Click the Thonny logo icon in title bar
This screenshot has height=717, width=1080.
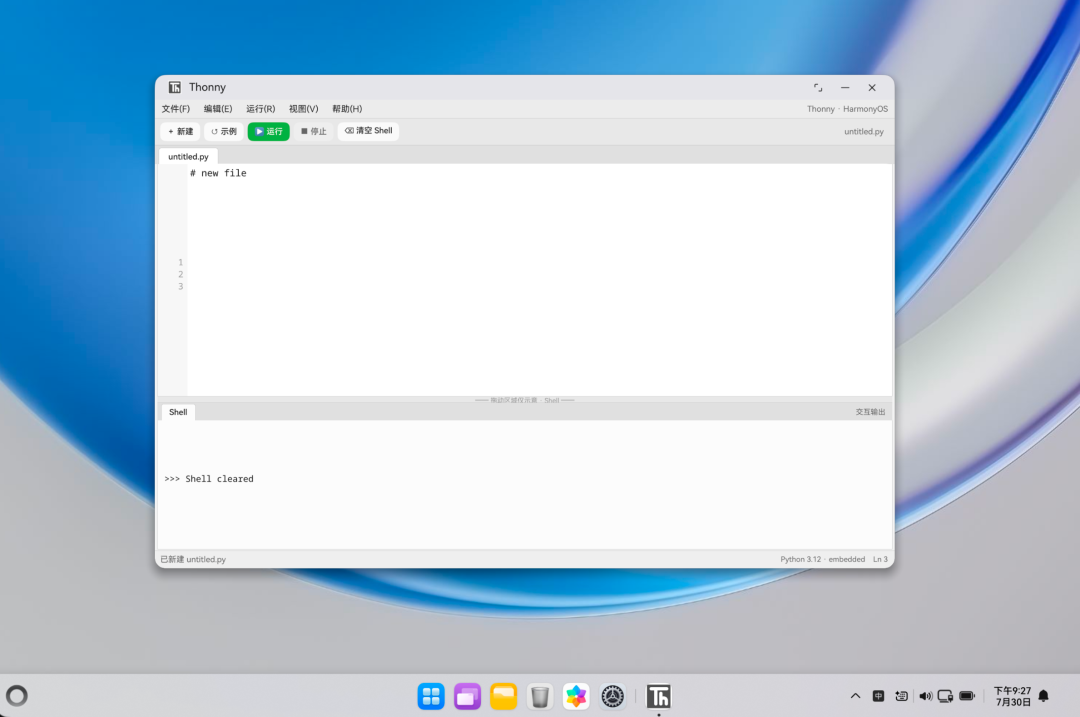[x=175, y=87]
